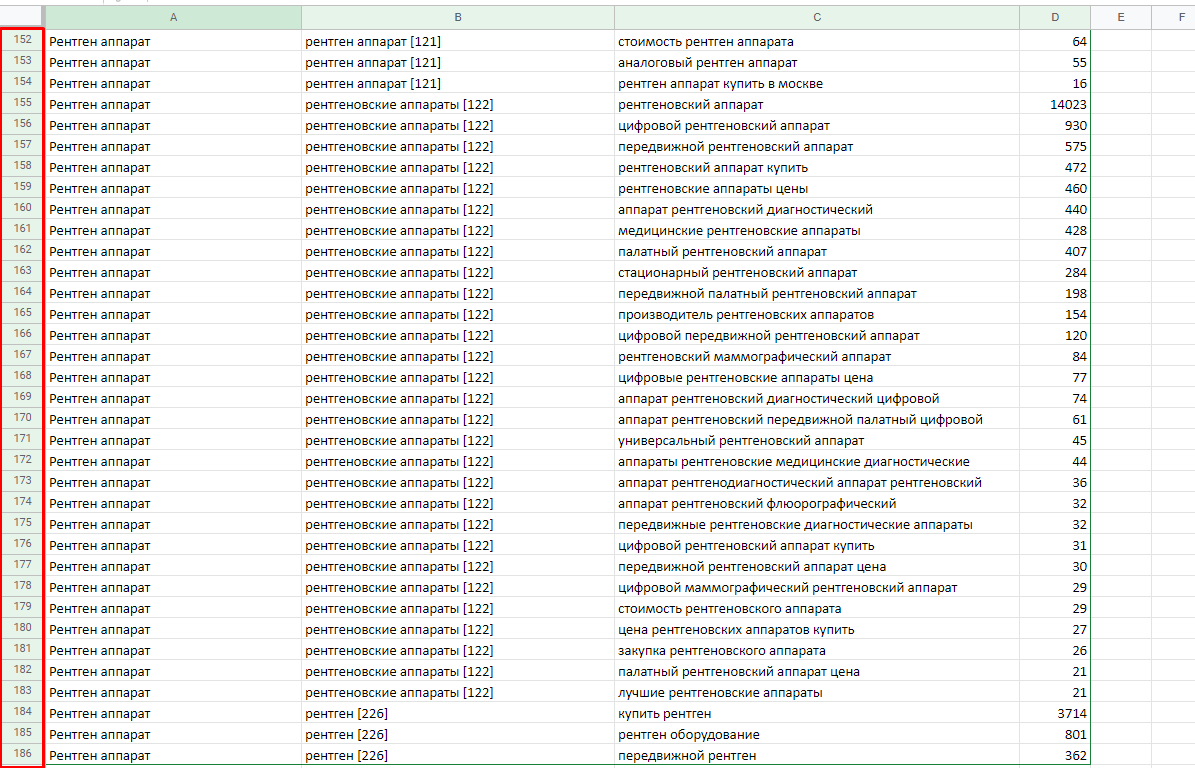Click cell 'рентгеновский аппарат купить'
Screen dimensions: 1195x768
tap(816, 167)
